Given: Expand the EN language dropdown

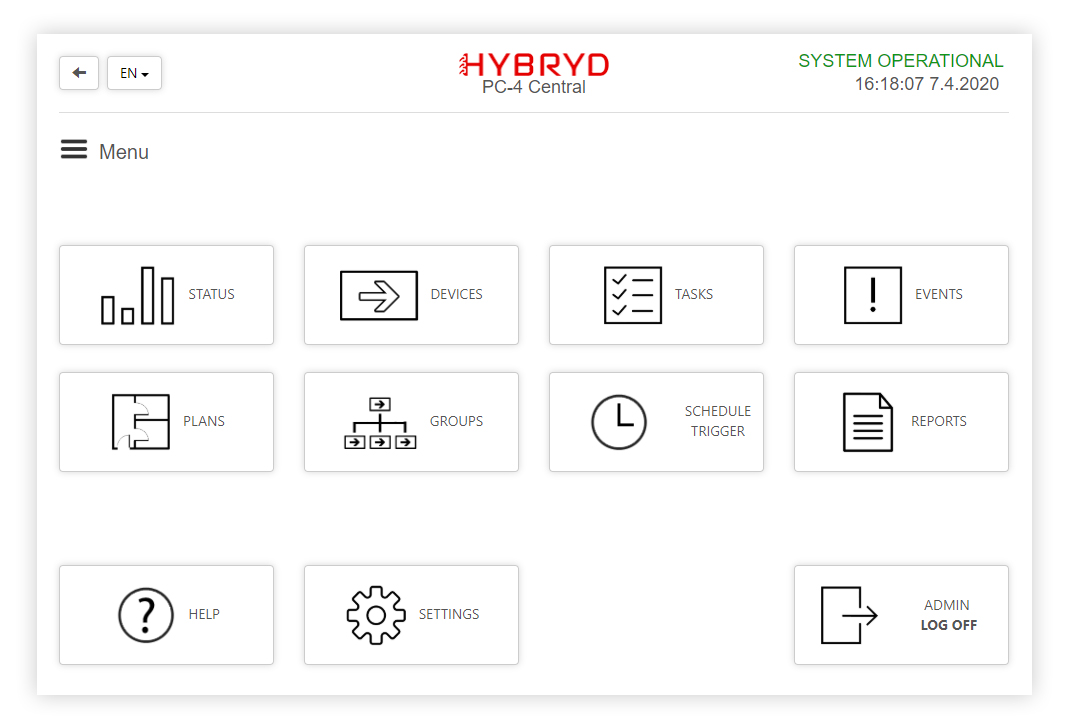Looking at the screenshot, I should (134, 73).
